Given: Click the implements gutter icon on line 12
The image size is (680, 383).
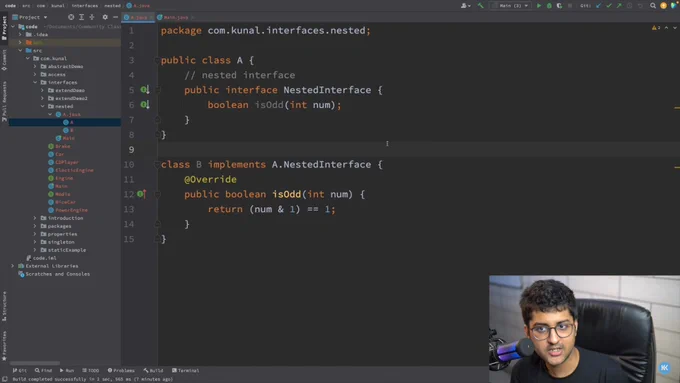Looking at the screenshot, I should pyautogui.click(x=141, y=194).
